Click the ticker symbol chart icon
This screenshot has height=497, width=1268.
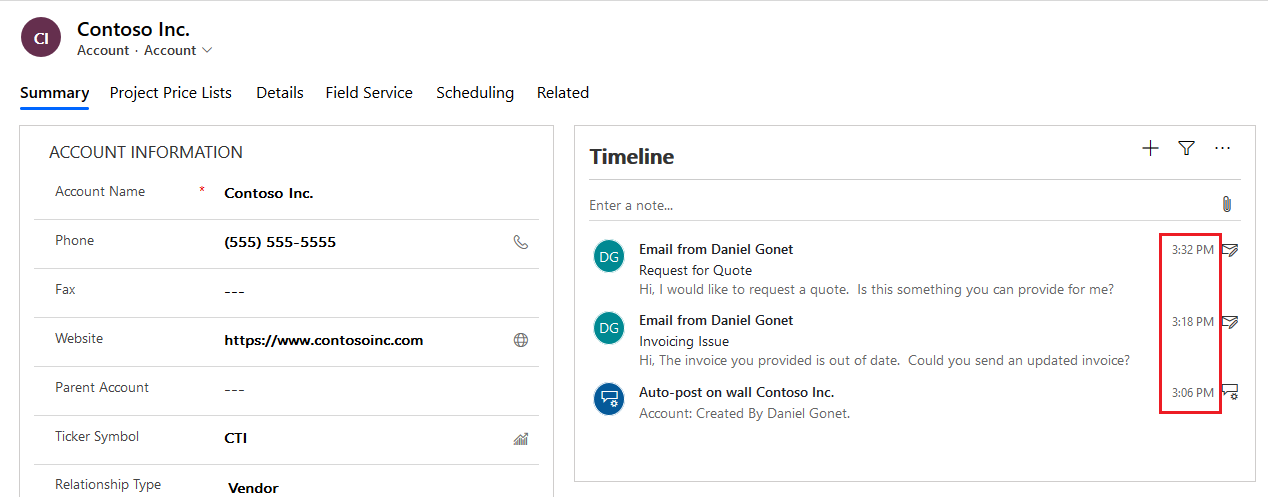coord(520,438)
